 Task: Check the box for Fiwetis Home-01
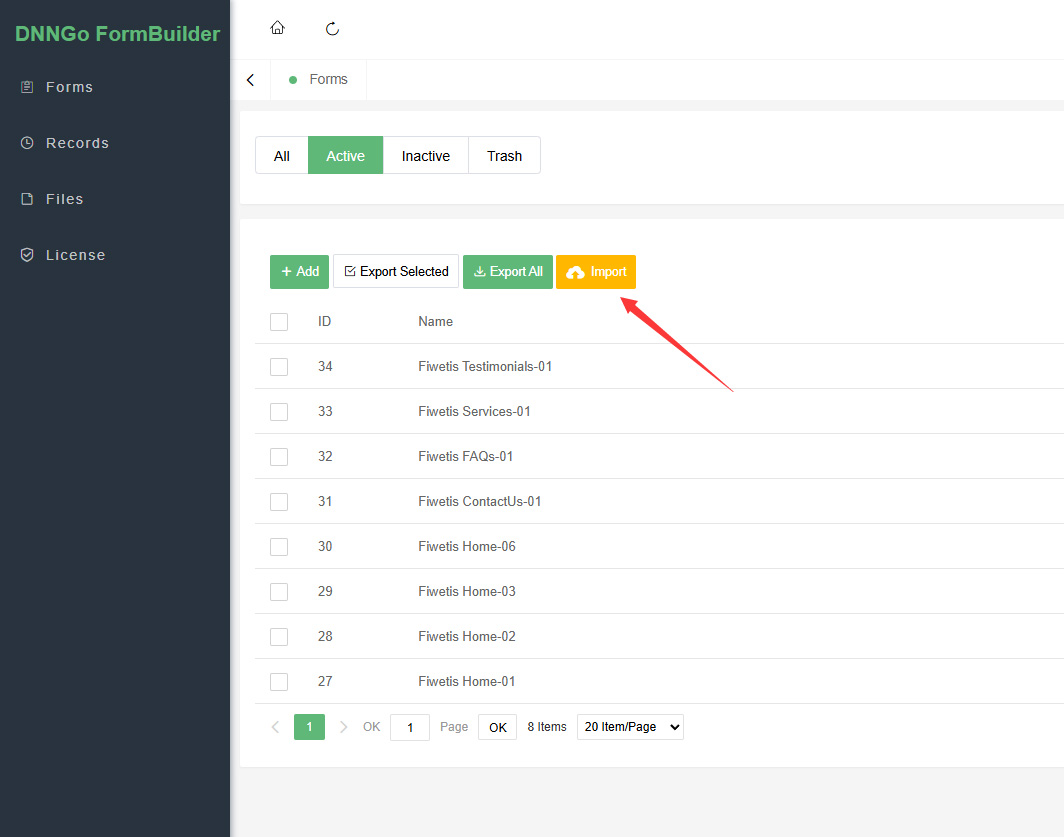pyautogui.click(x=279, y=682)
